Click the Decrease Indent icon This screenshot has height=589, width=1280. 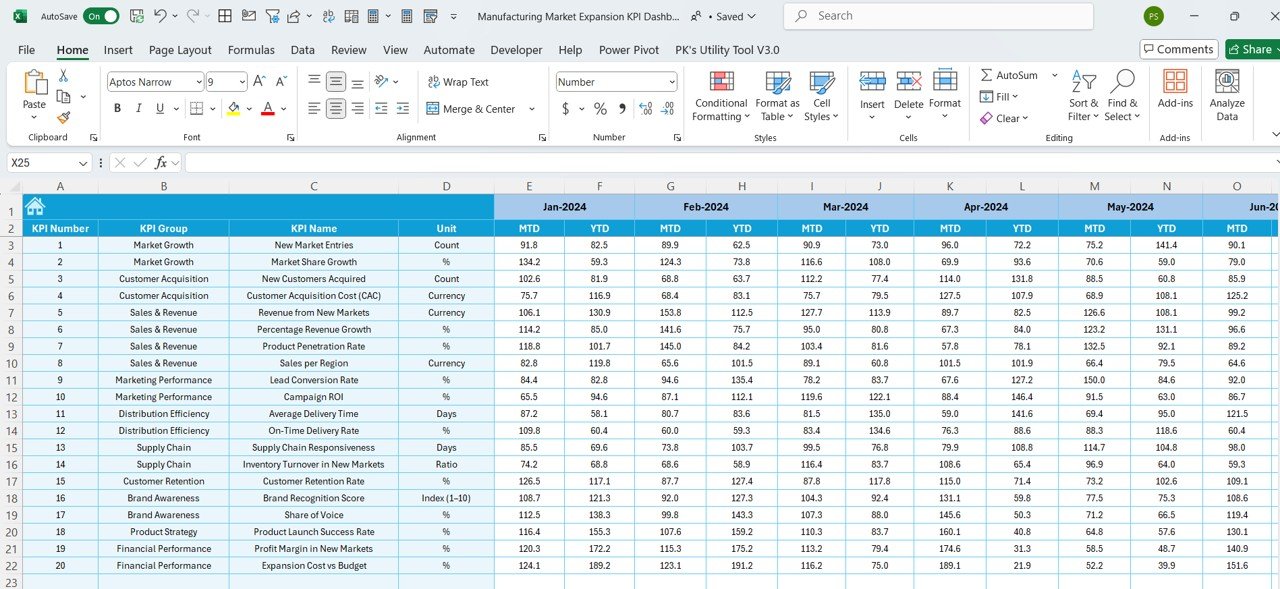381,108
